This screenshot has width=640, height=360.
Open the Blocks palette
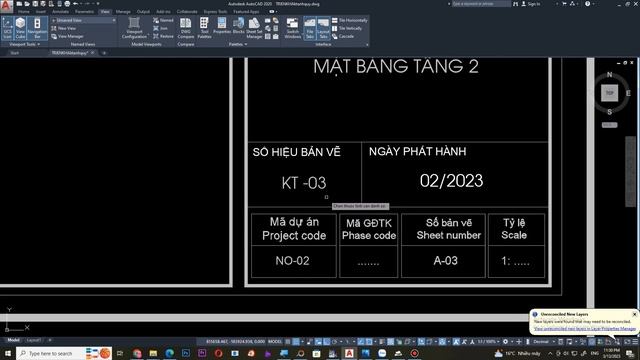[x=238, y=26]
